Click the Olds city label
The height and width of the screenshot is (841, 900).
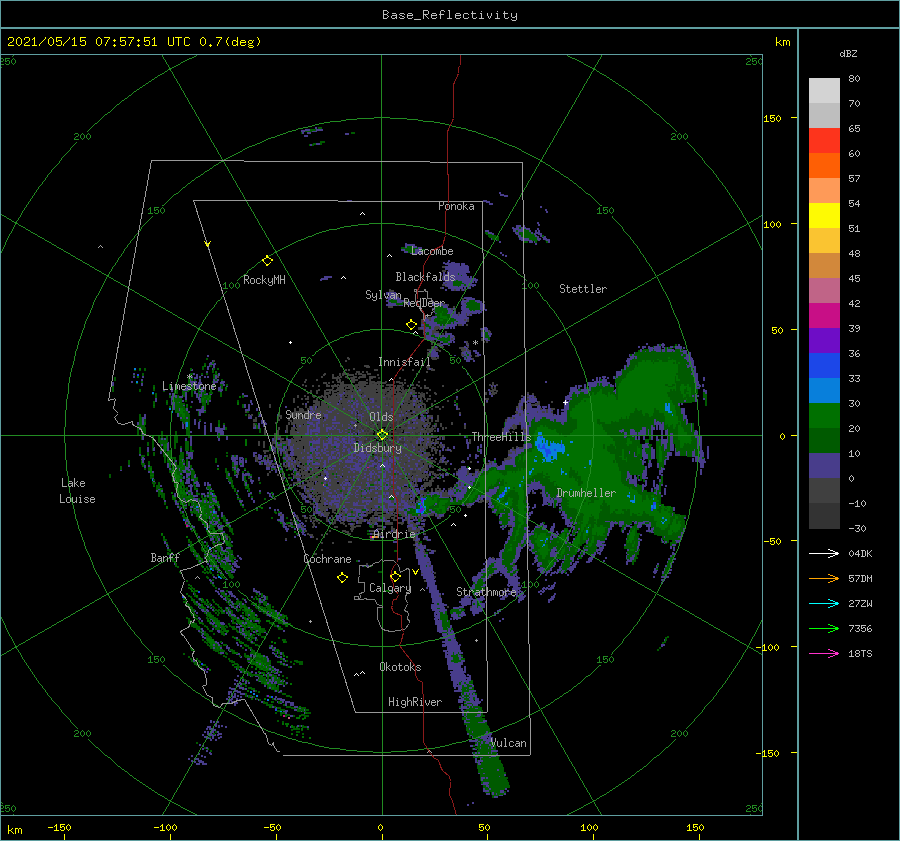pos(381,417)
